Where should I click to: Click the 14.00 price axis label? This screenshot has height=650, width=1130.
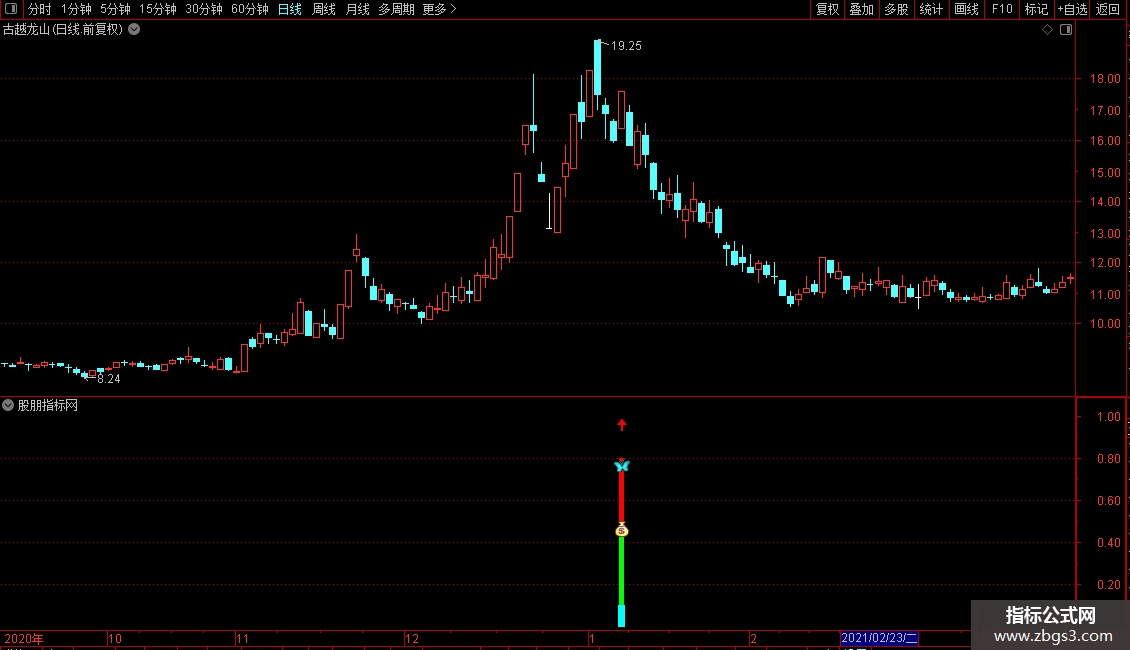click(1105, 202)
